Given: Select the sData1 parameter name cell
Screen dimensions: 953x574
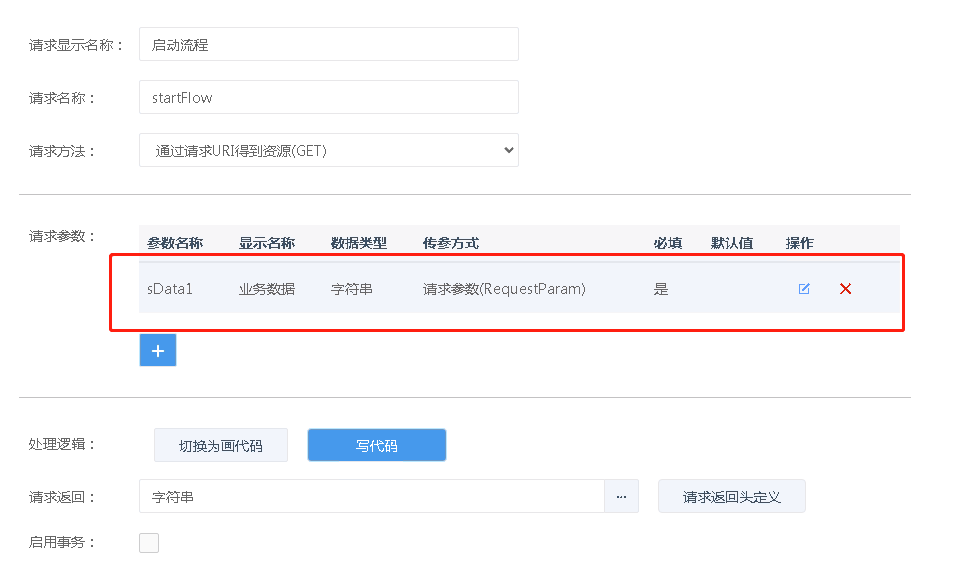Looking at the screenshot, I should click(169, 289).
